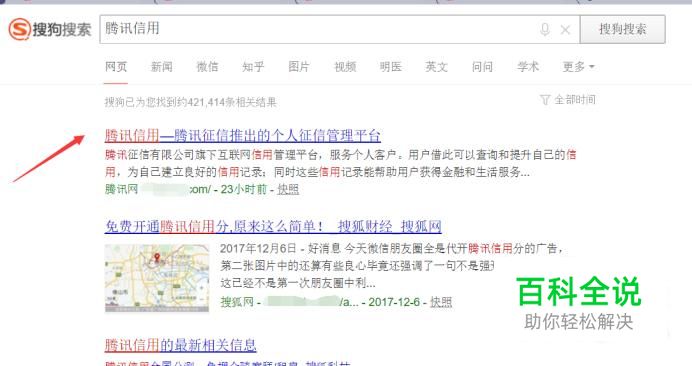Click the map thumbnail of 搜狐 result

tap(157, 278)
